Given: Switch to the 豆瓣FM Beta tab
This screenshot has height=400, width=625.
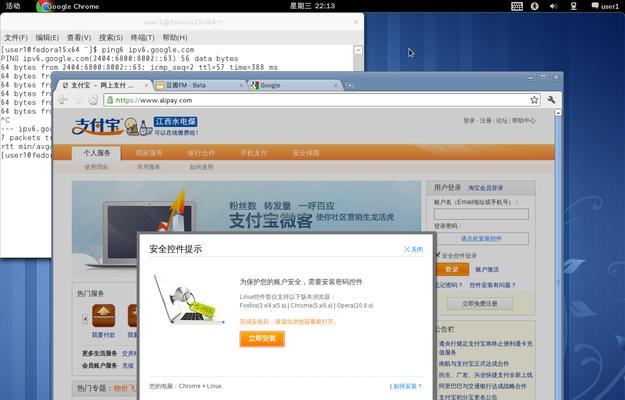Looking at the screenshot, I should (x=200, y=85).
